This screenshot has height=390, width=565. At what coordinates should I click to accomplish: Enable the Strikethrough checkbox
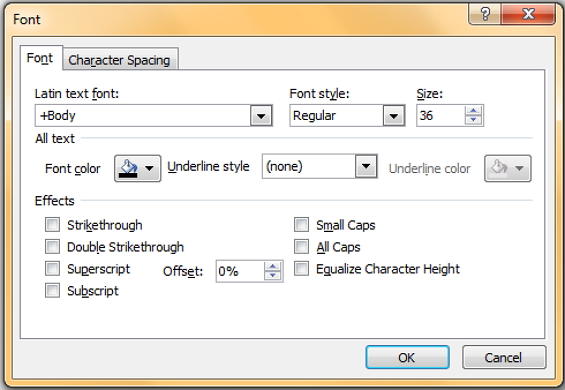[x=53, y=225]
